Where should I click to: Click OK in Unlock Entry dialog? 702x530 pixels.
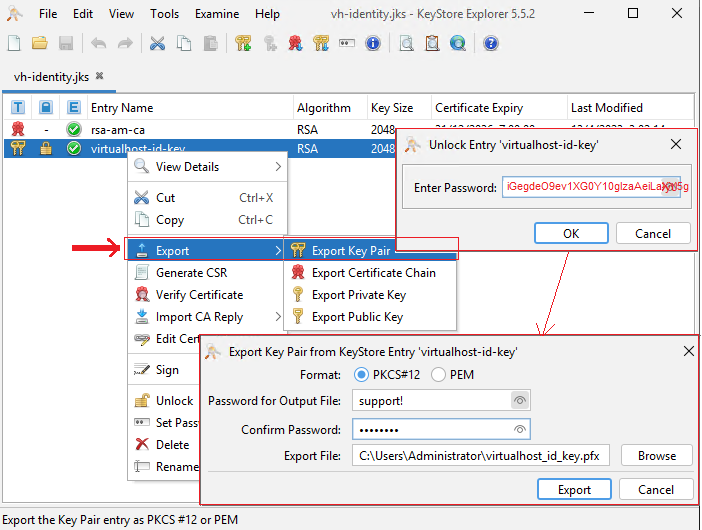coord(571,233)
